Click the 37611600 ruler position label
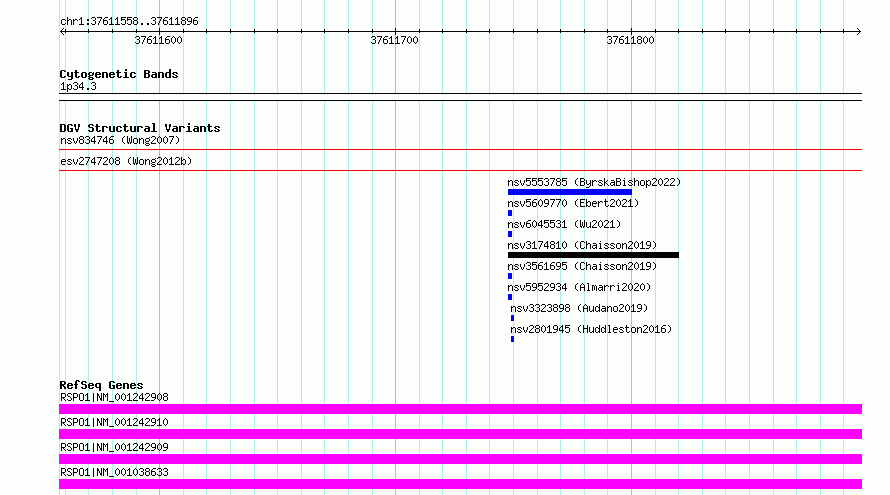Image resolution: width=890 pixels, height=495 pixels. click(x=158, y=40)
